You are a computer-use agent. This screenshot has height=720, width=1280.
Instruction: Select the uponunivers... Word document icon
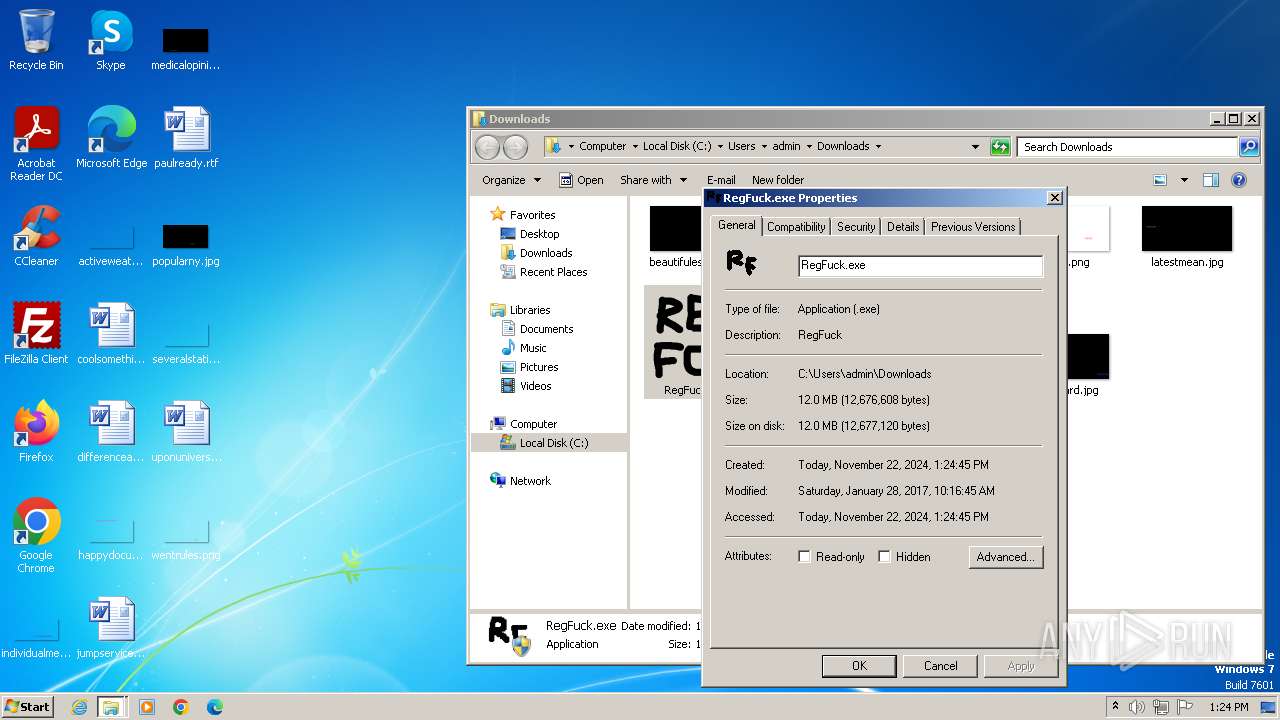tap(186, 432)
